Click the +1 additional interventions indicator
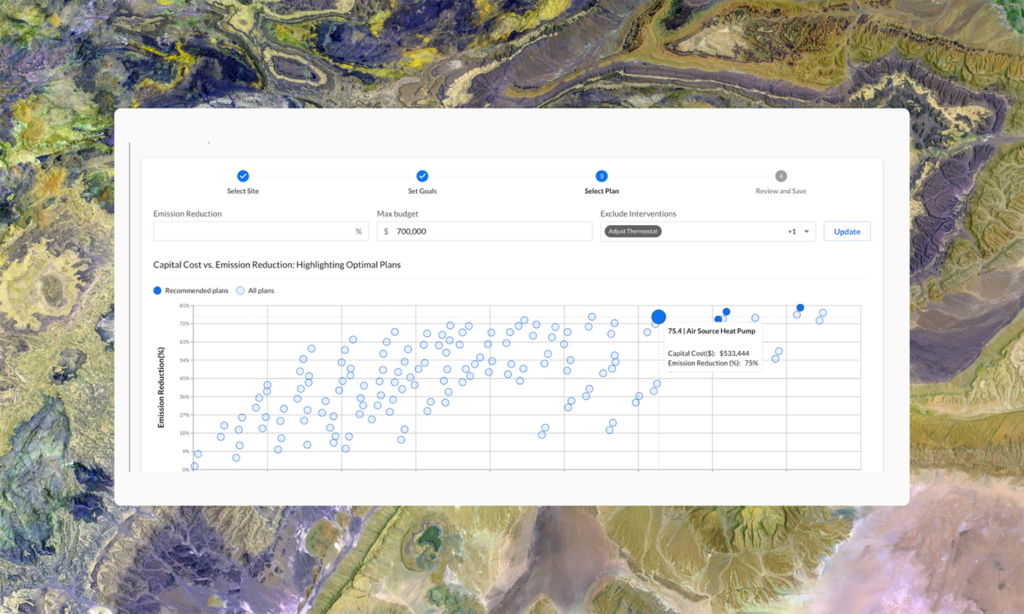 tap(791, 232)
